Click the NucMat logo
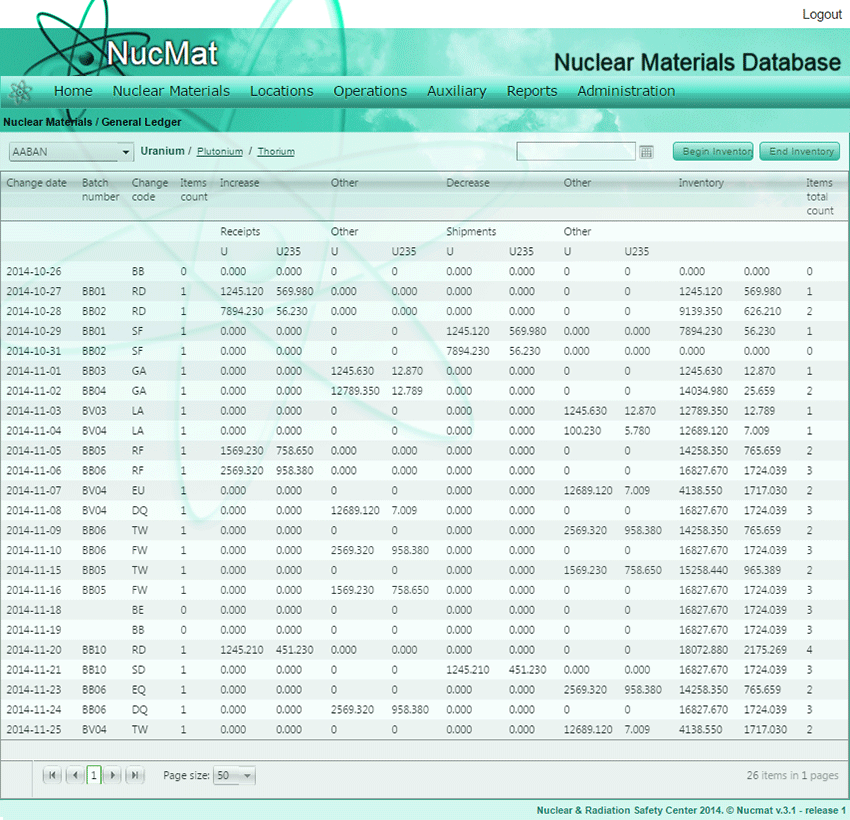 [x=160, y=53]
